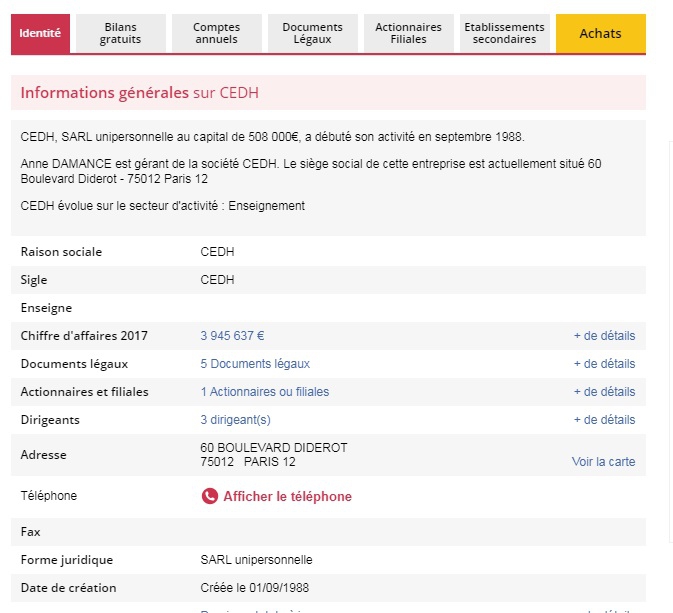
Task: Open Etablissements secondaires tab
Action: tap(505, 33)
